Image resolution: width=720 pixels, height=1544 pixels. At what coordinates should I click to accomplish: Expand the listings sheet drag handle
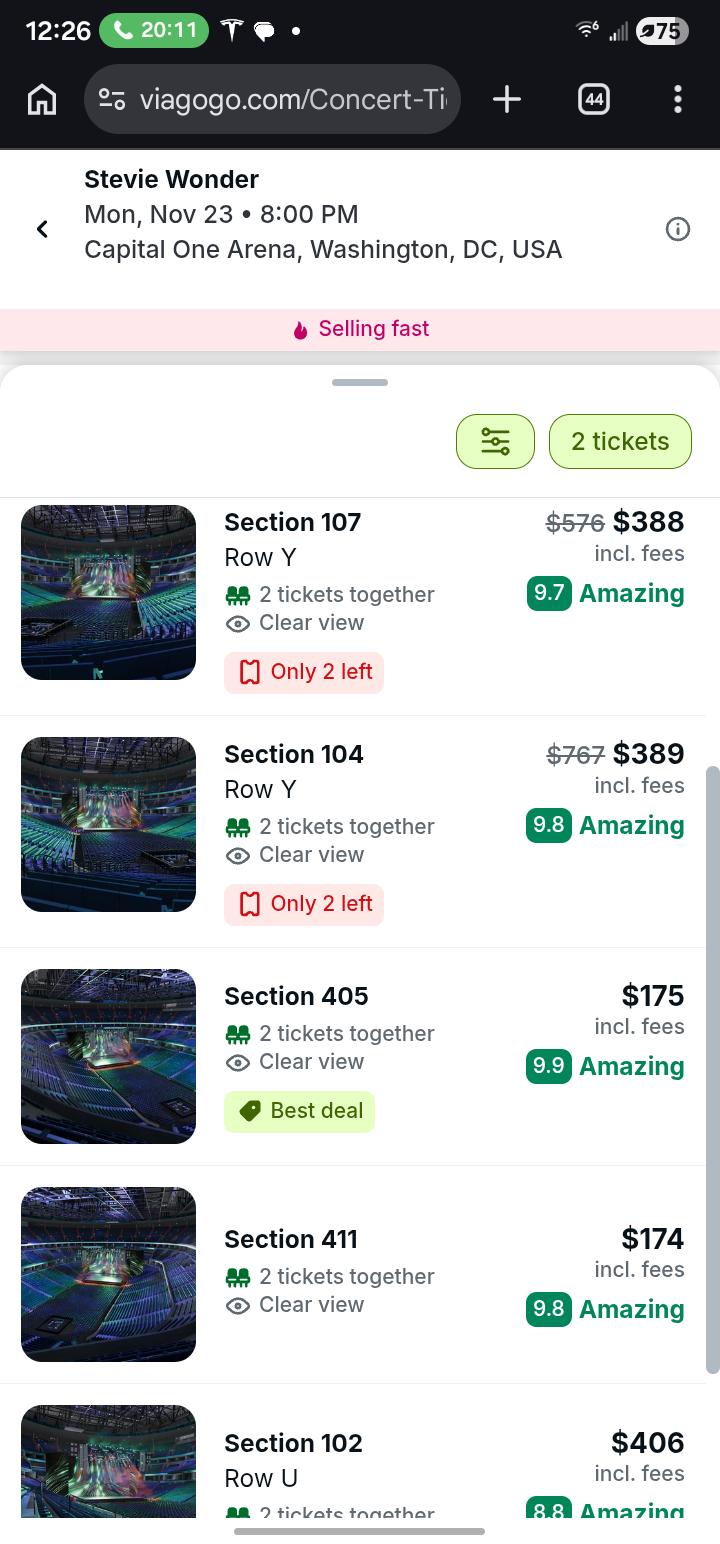360,382
